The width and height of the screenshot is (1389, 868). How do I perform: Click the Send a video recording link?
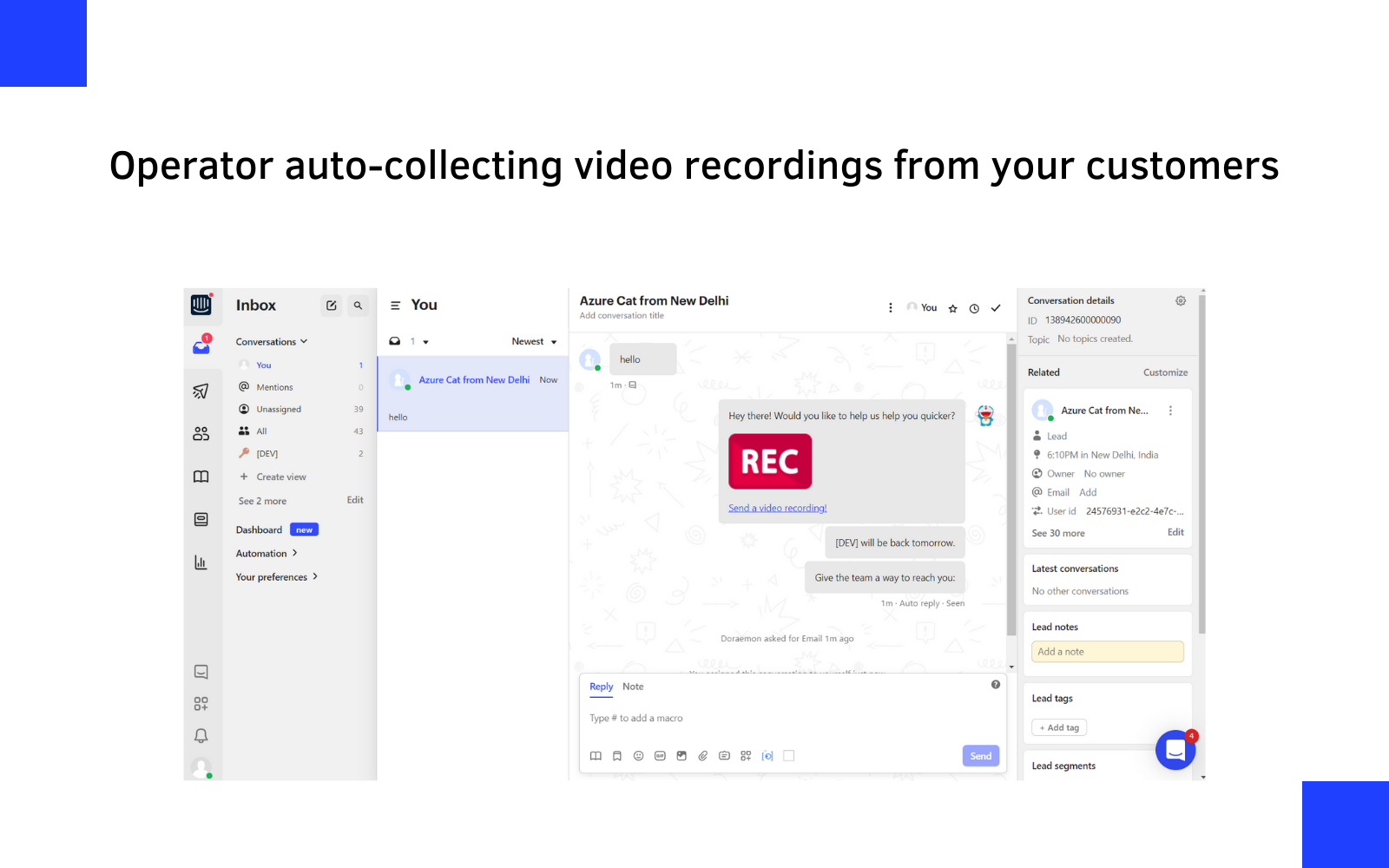coord(777,508)
